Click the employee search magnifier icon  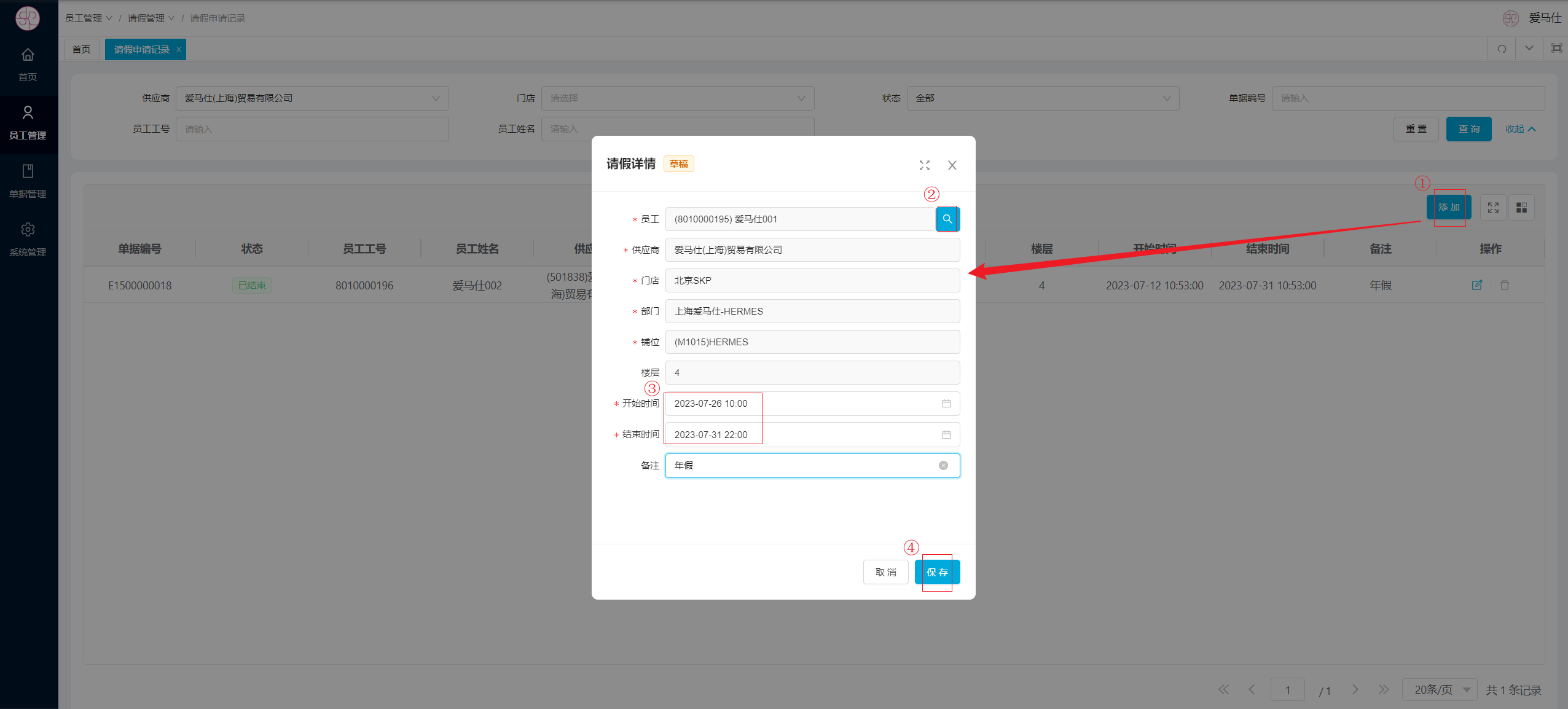[947, 219]
